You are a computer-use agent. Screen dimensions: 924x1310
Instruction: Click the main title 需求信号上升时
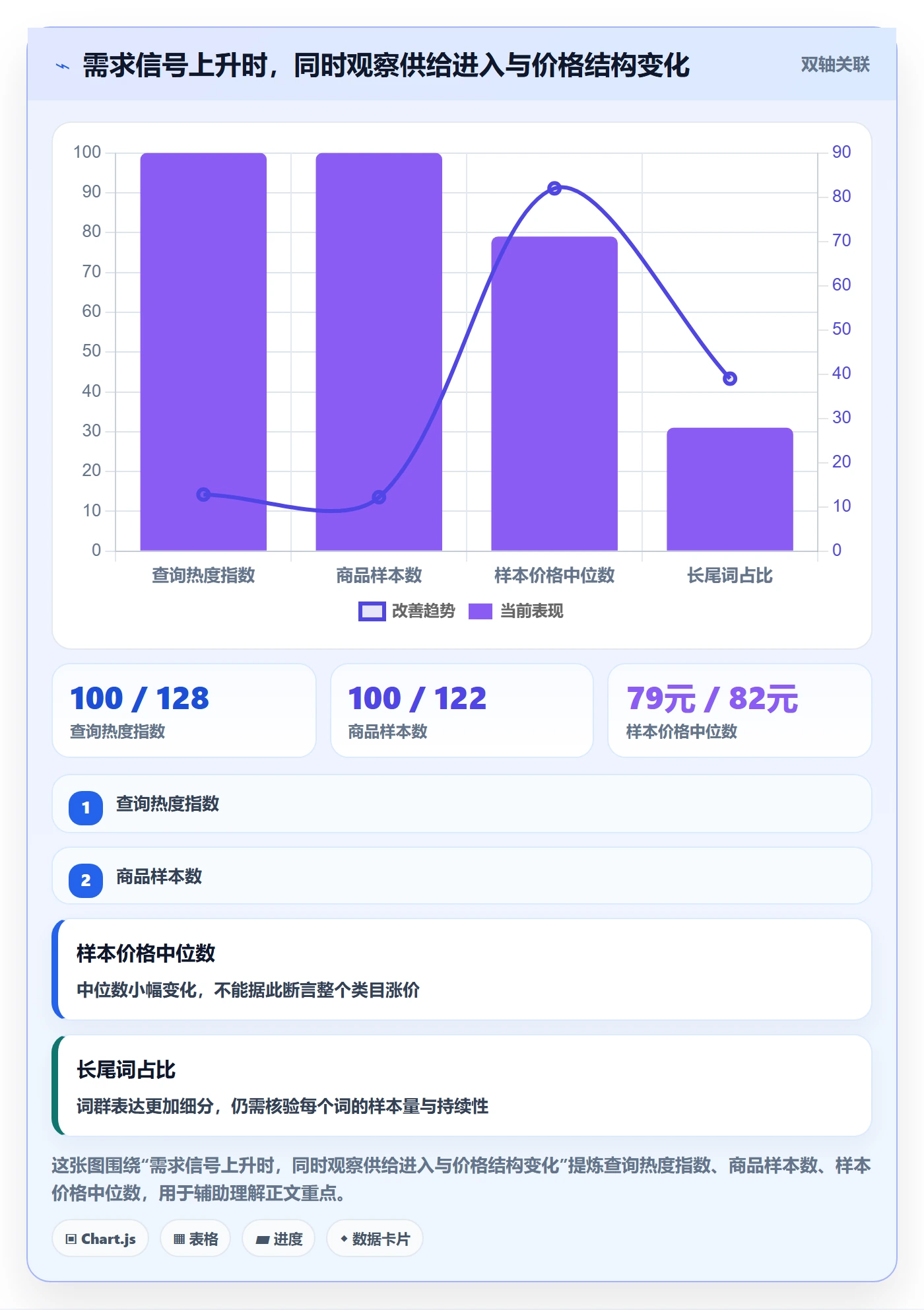pos(386,65)
